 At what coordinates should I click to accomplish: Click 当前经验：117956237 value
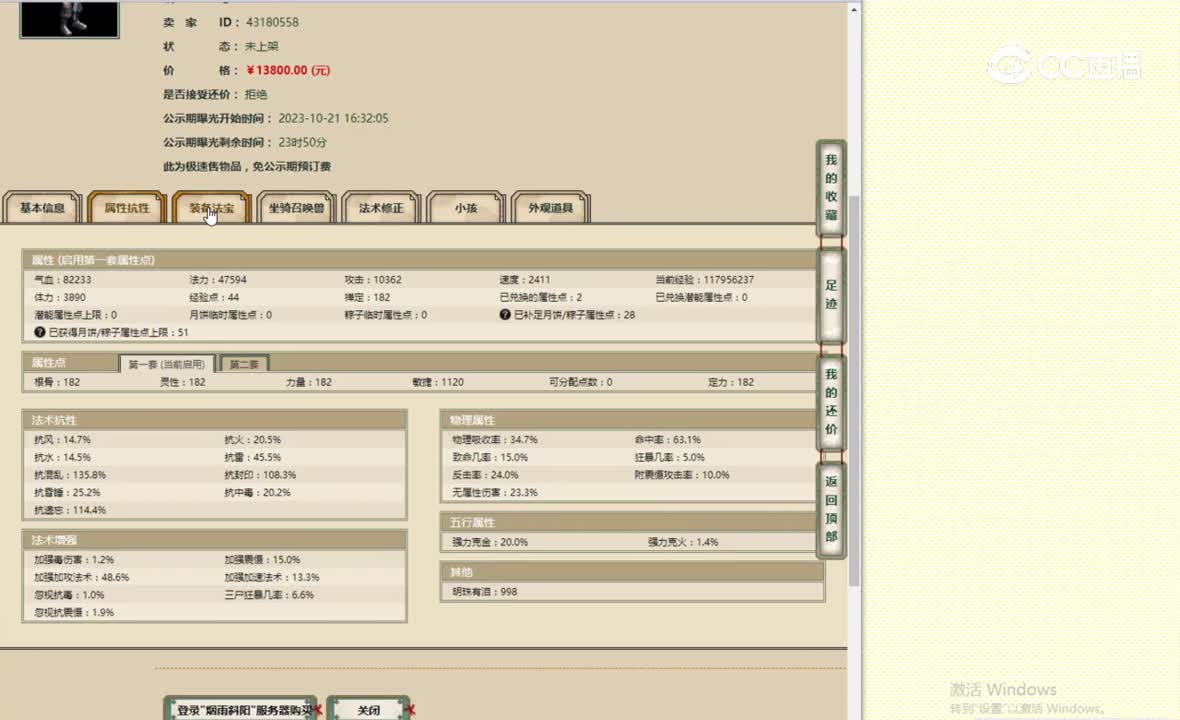click(704, 279)
